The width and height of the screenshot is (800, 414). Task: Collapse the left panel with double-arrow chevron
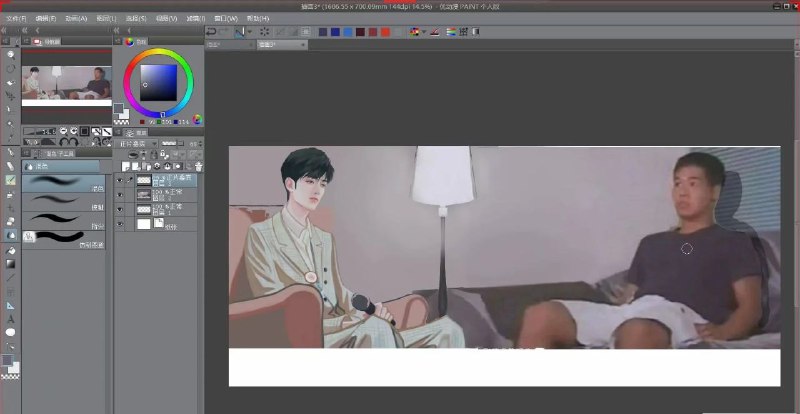(6, 30)
